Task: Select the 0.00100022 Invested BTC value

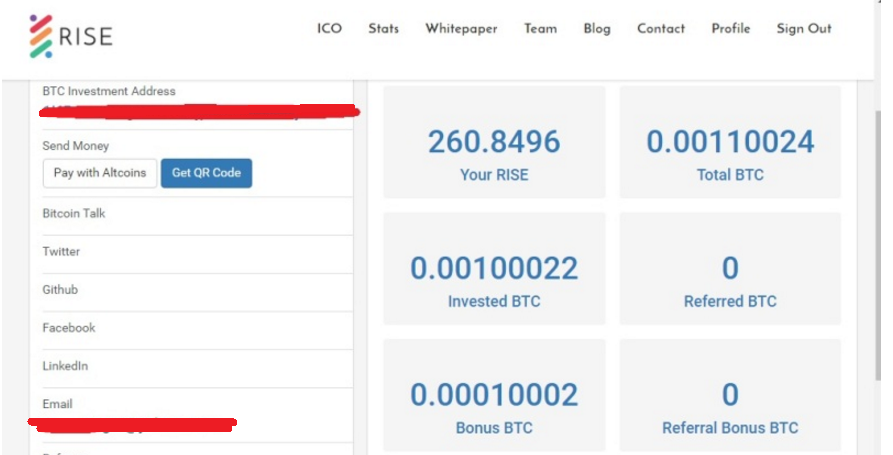Action: click(494, 268)
